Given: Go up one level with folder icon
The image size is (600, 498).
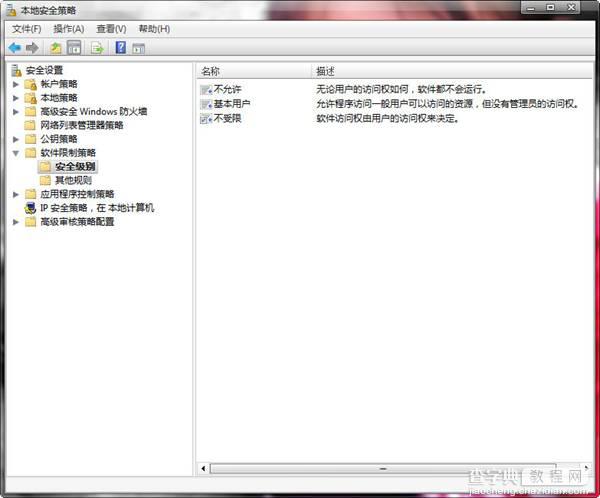Looking at the screenshot, I should (56, 48).
